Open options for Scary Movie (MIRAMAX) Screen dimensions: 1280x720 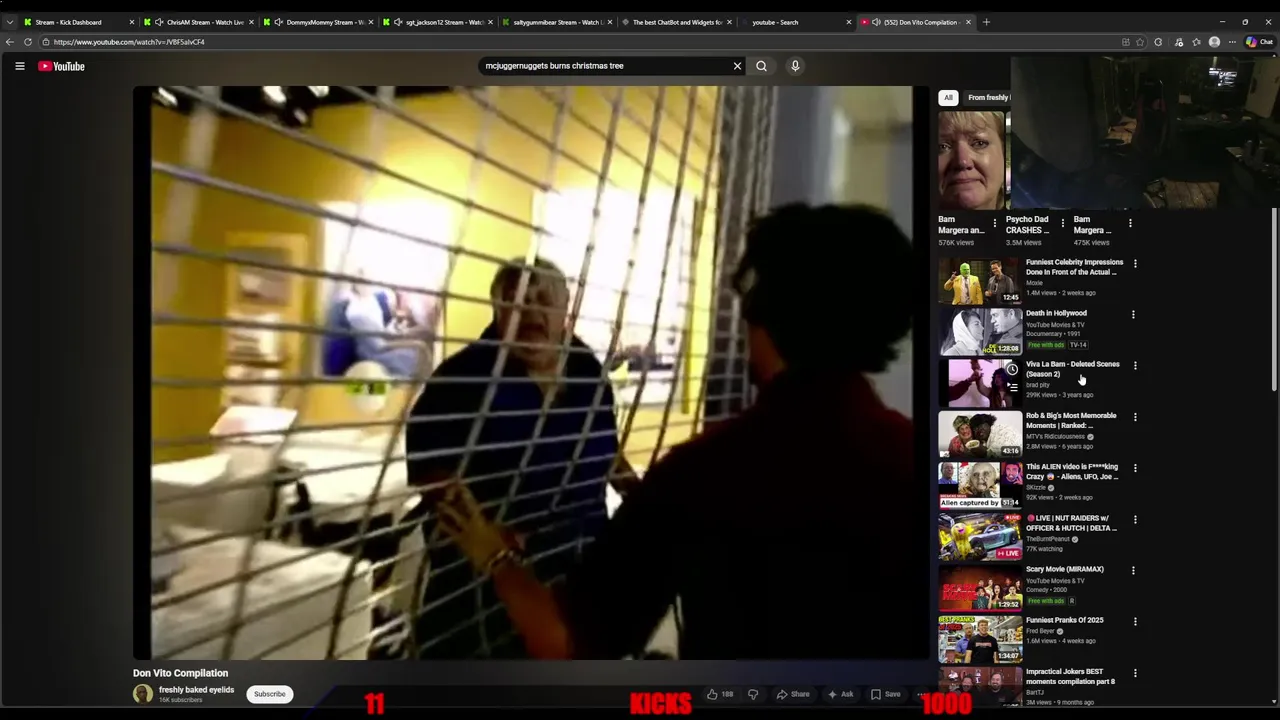pyautogui.click(x=1133, y=570)
